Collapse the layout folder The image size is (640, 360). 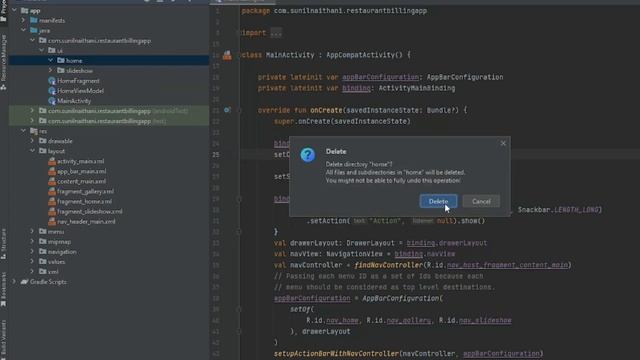click(x=32, y=151)
